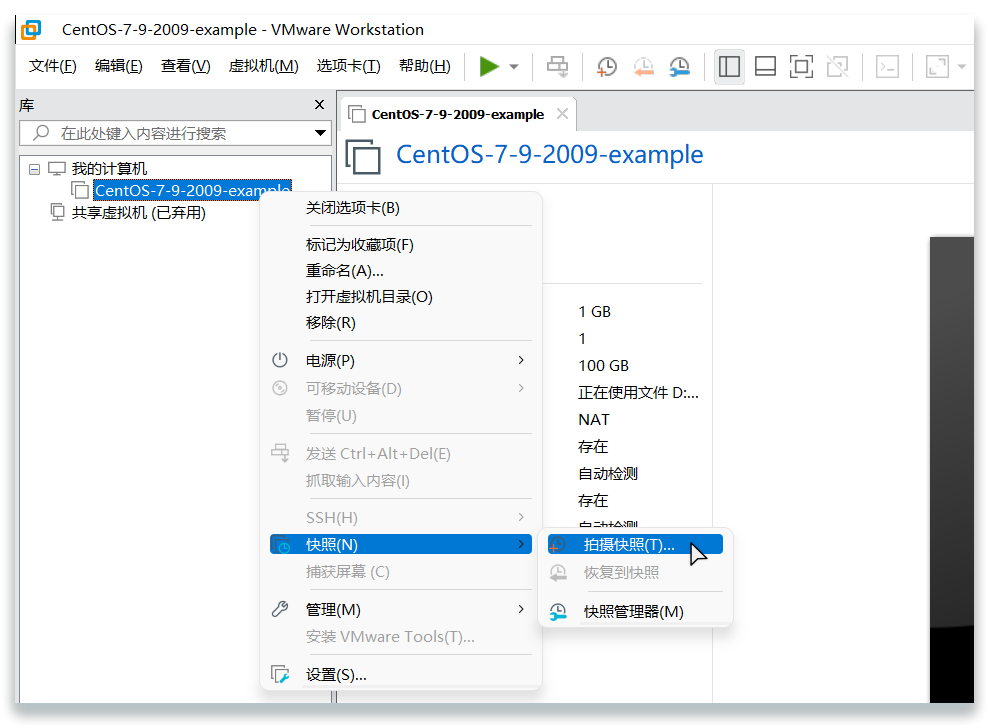Click the highlighted 快照(N) menu entry
This screenshot has height=728, width=989.
[x=401, y=544]
